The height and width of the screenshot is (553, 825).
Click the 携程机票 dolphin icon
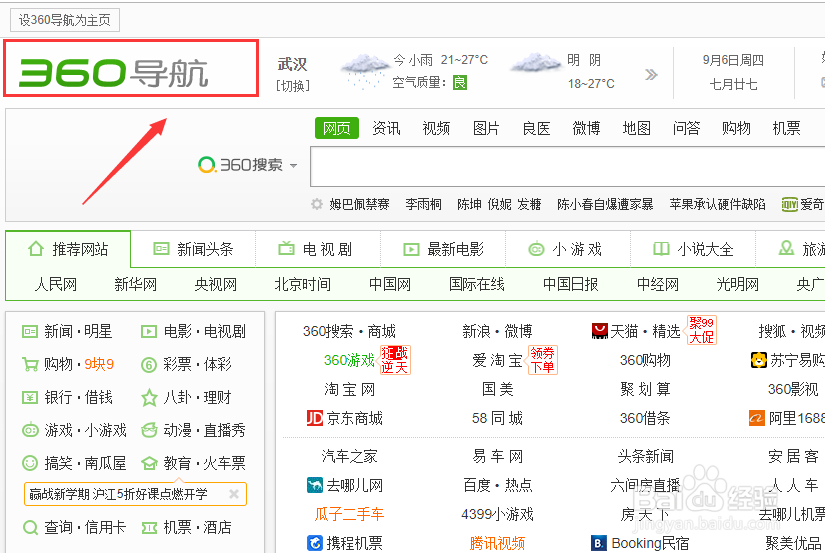(315, 542)
